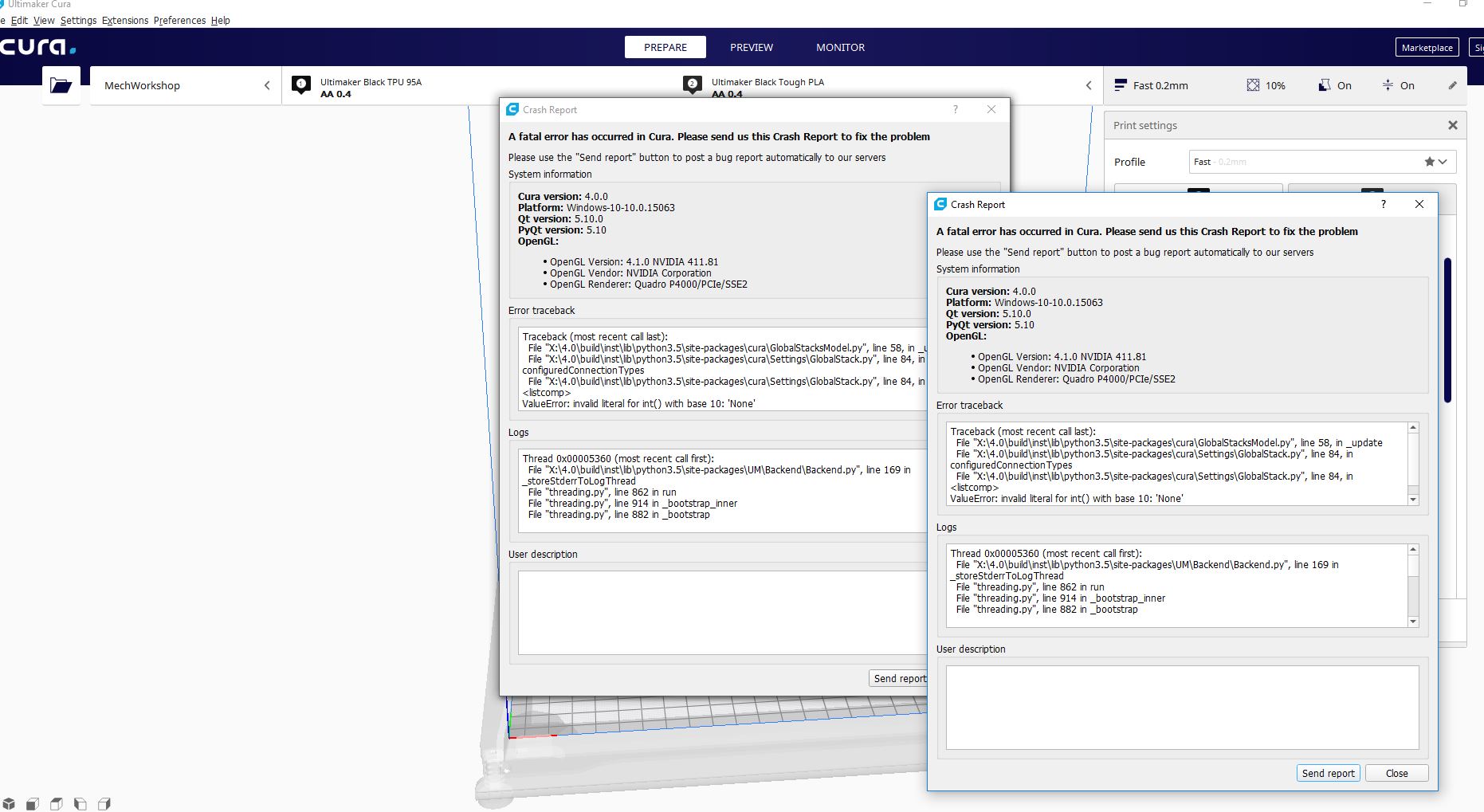
Task: Select the solid 3D view cube icon
Action: (9, 803)
